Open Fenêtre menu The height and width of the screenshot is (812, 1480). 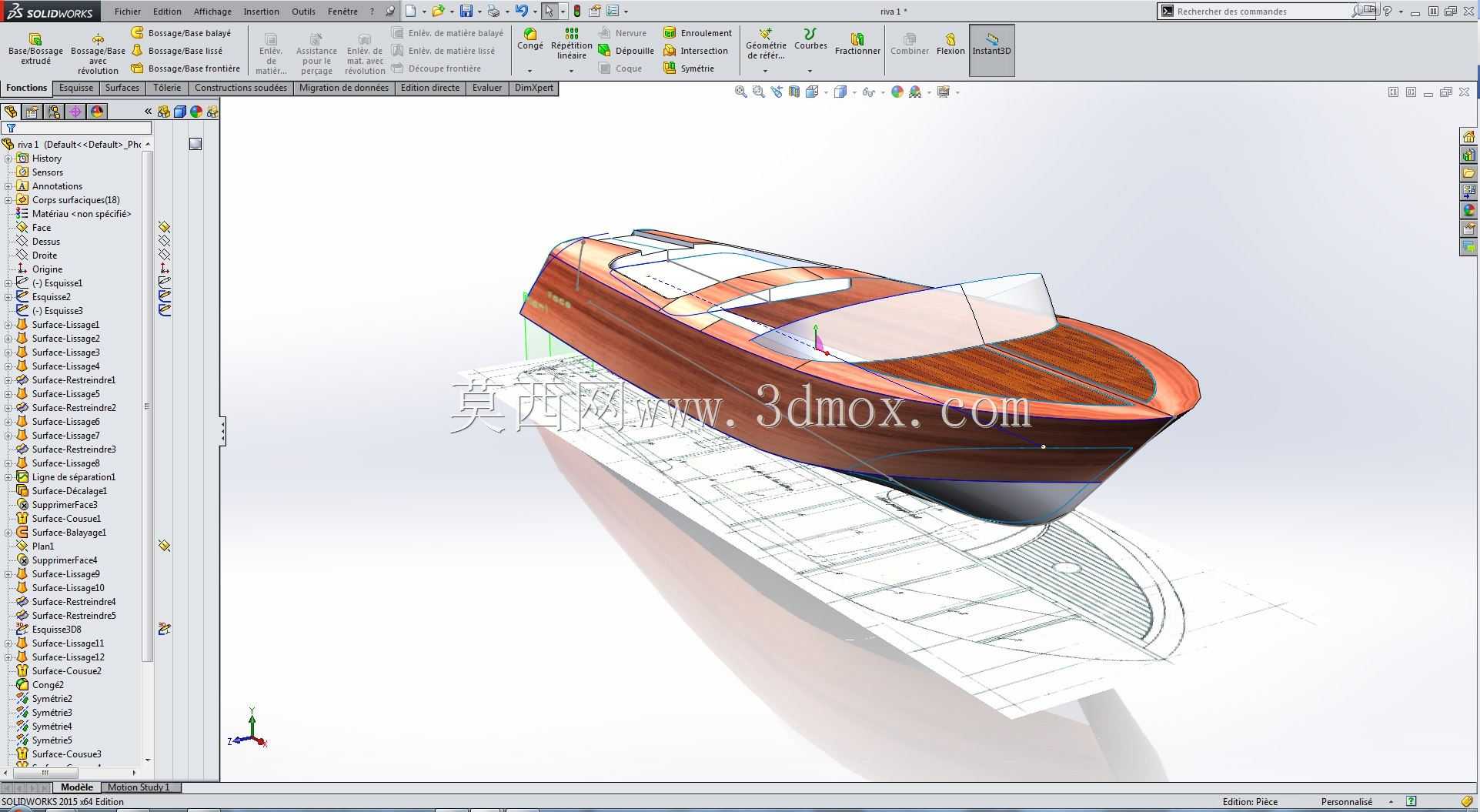[x=342, y=12]
